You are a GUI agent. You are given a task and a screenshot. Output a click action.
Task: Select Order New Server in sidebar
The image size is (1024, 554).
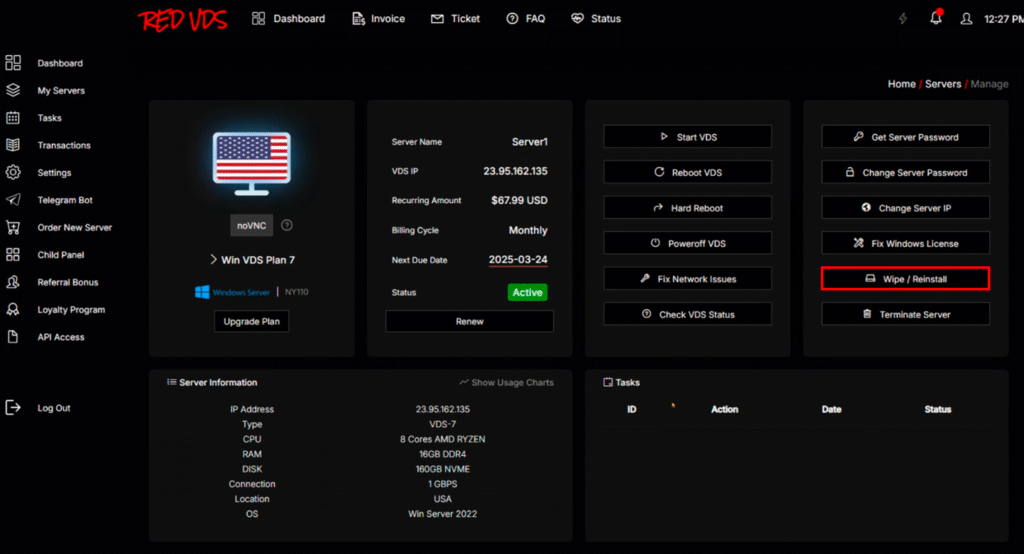click(x=74, y=228)
